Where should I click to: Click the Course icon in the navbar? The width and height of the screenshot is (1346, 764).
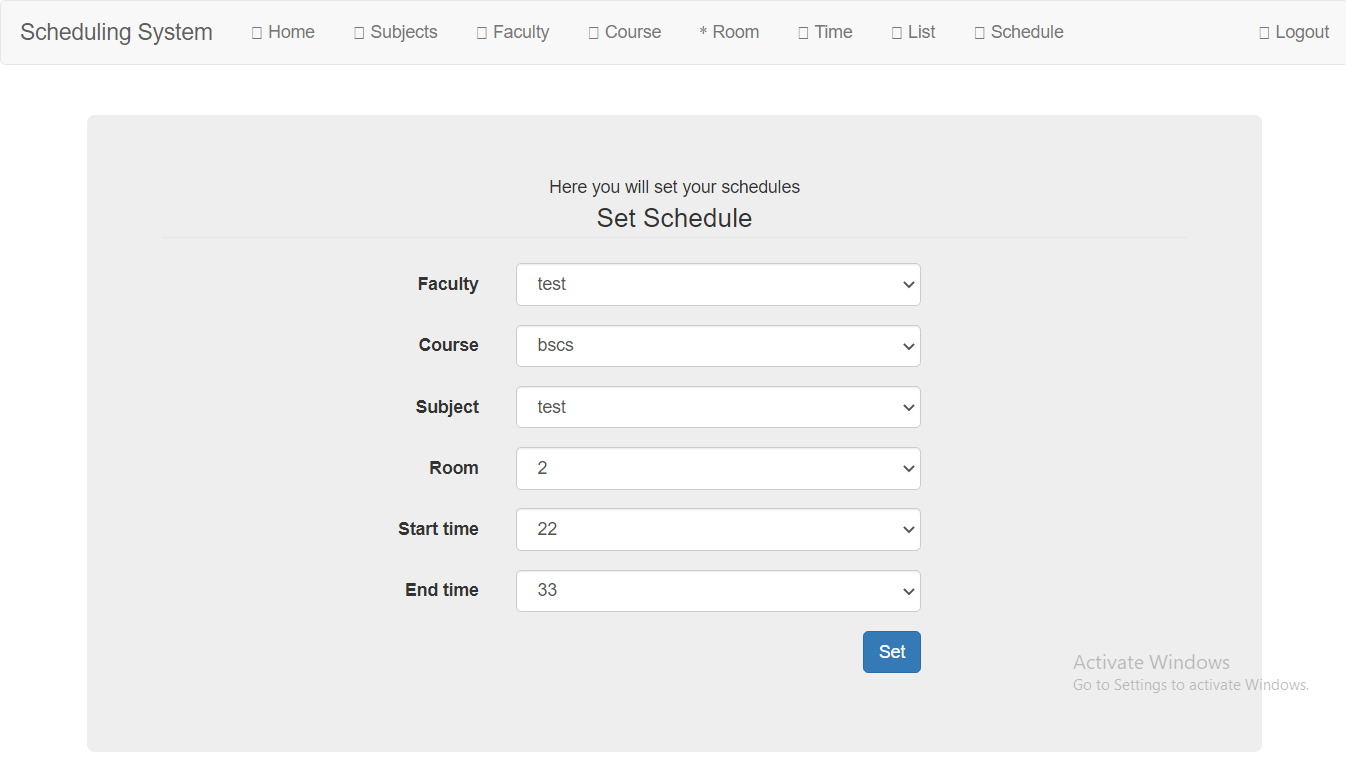591,31
